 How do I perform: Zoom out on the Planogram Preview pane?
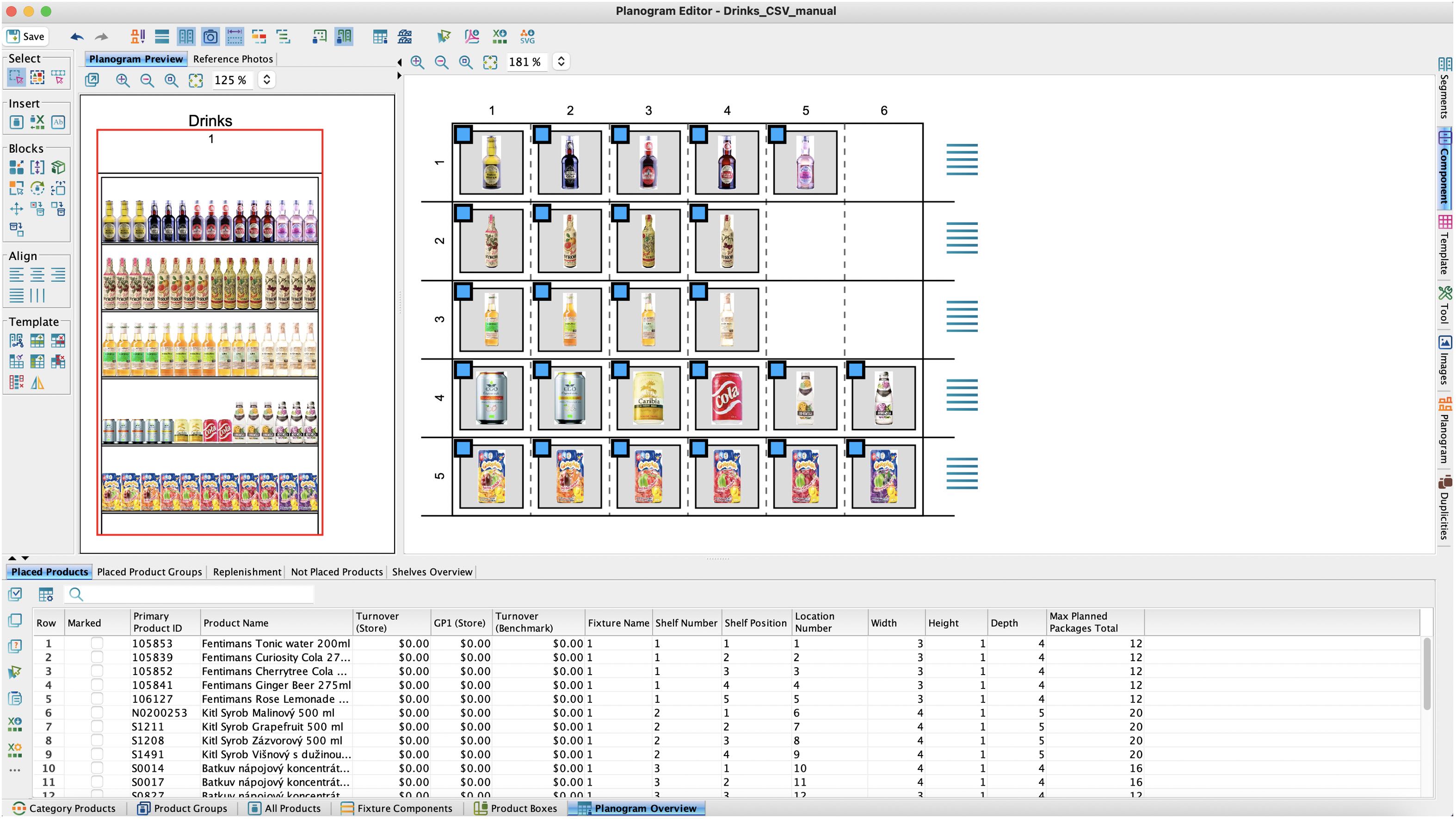point(147,81)
